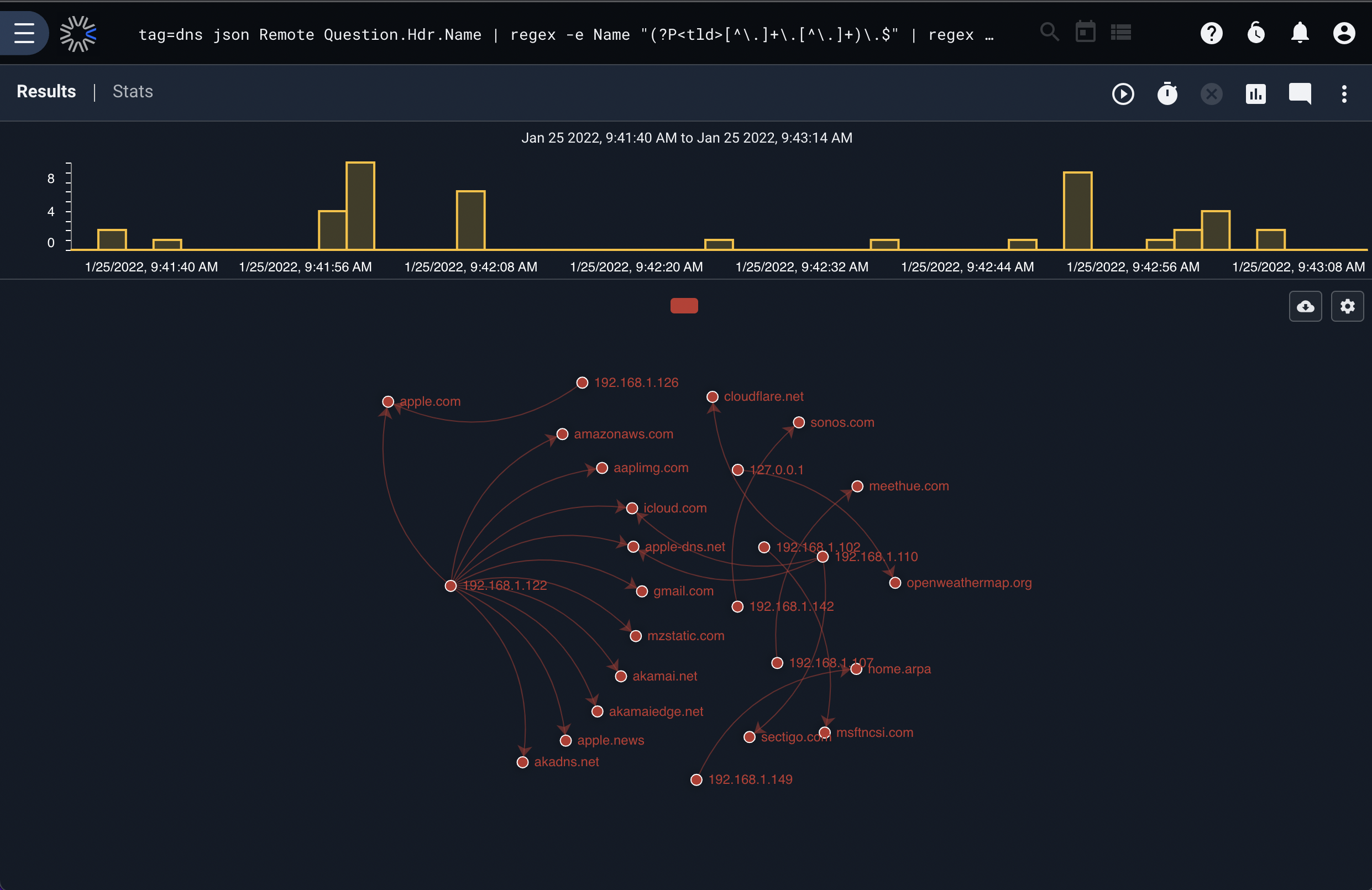The height and width of the screenshot is (890, 1372).
Task: Open the query library list icon
Action: pyautogui.click(x=1120, y=32)
